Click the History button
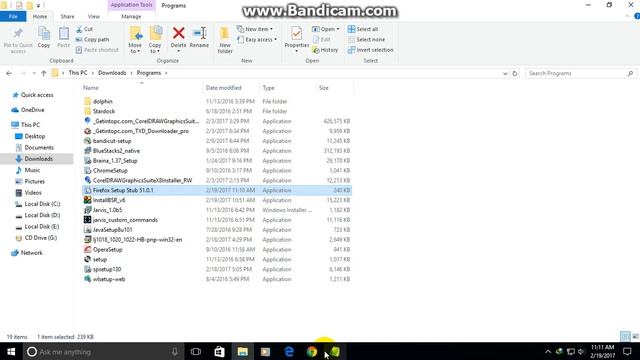The height and width of the screenshot is (360, 640). click(325, 50)
